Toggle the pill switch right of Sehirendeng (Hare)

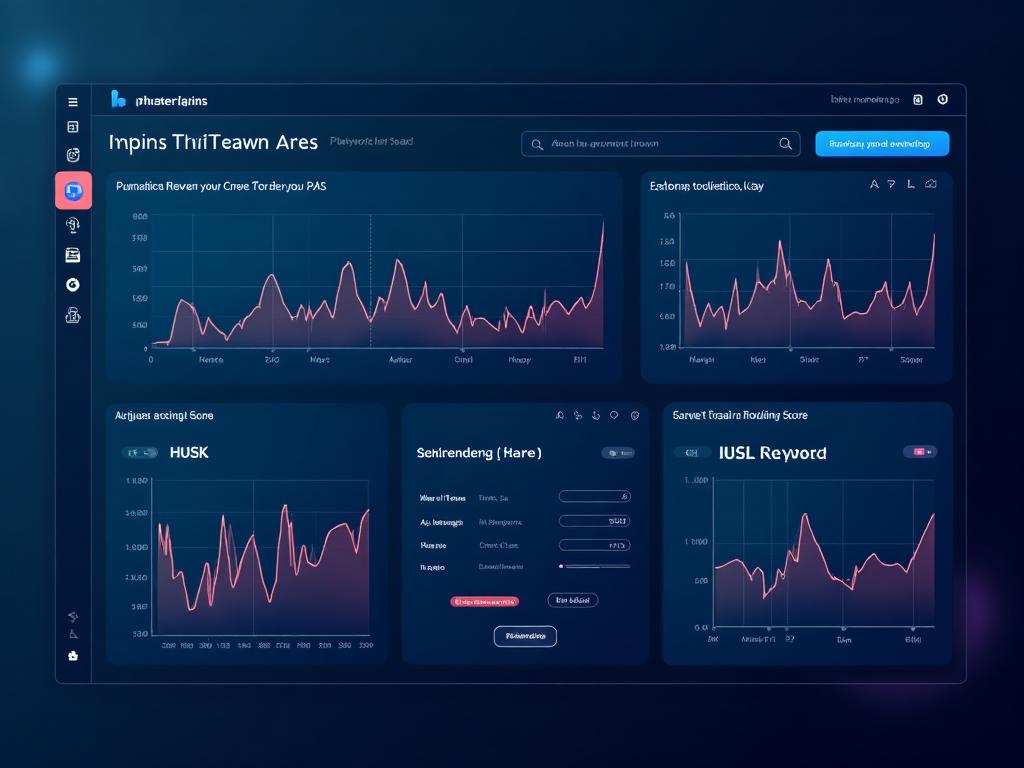coord(618,453)
